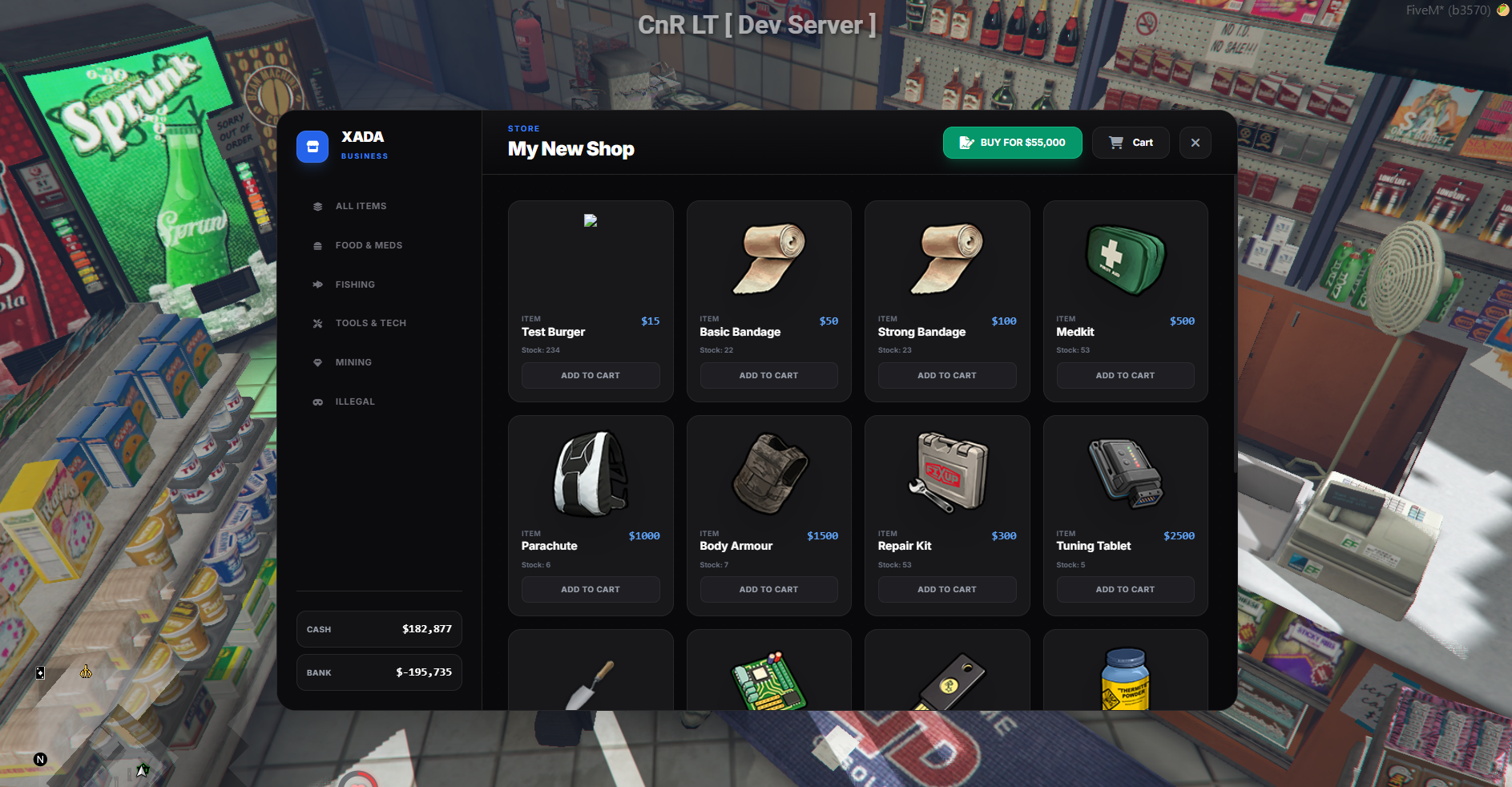Click the Basic Bandage item image
The image size is (1512, 787).
768,258
